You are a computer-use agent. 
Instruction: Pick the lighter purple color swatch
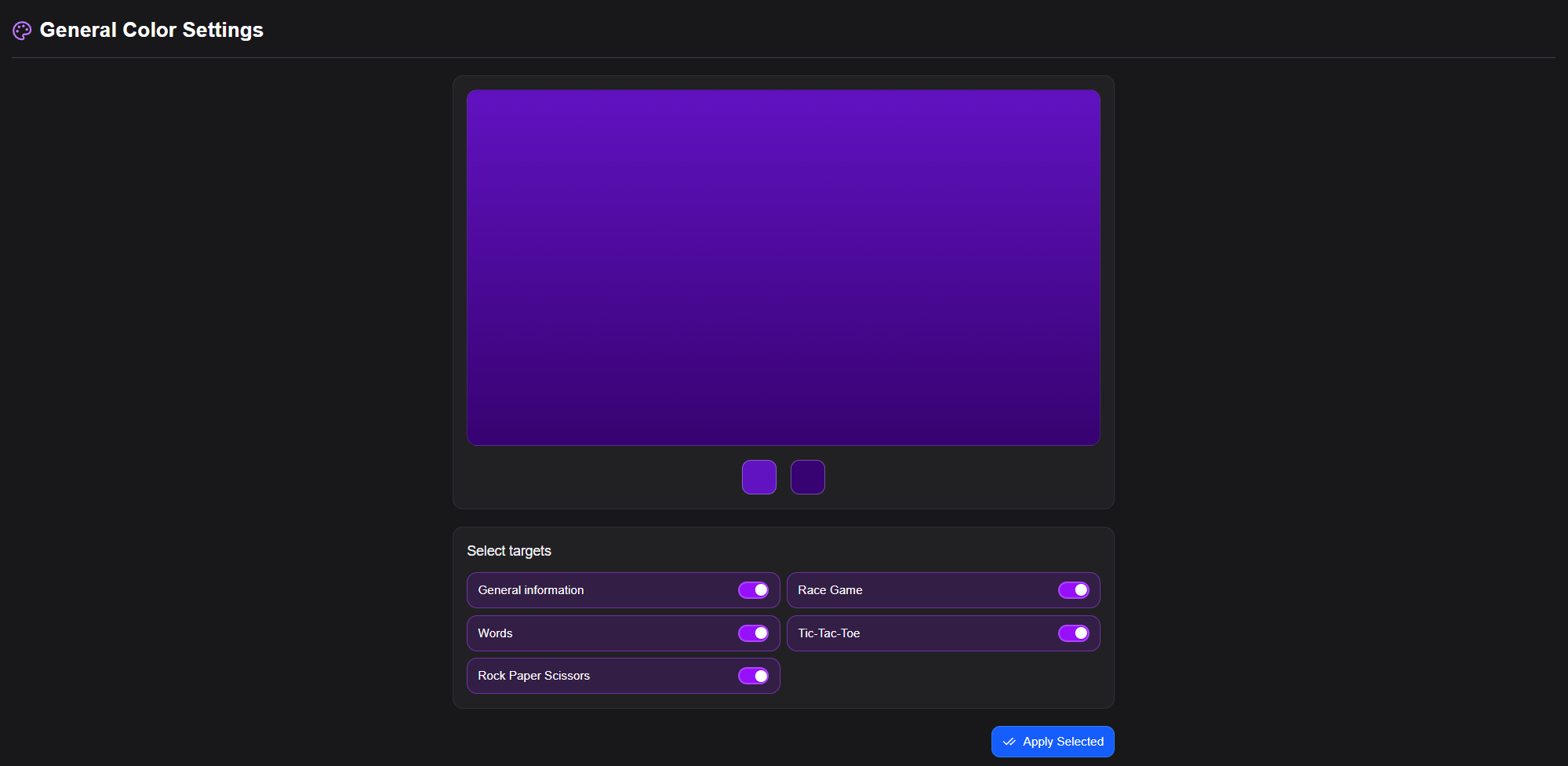pos(759,477)
